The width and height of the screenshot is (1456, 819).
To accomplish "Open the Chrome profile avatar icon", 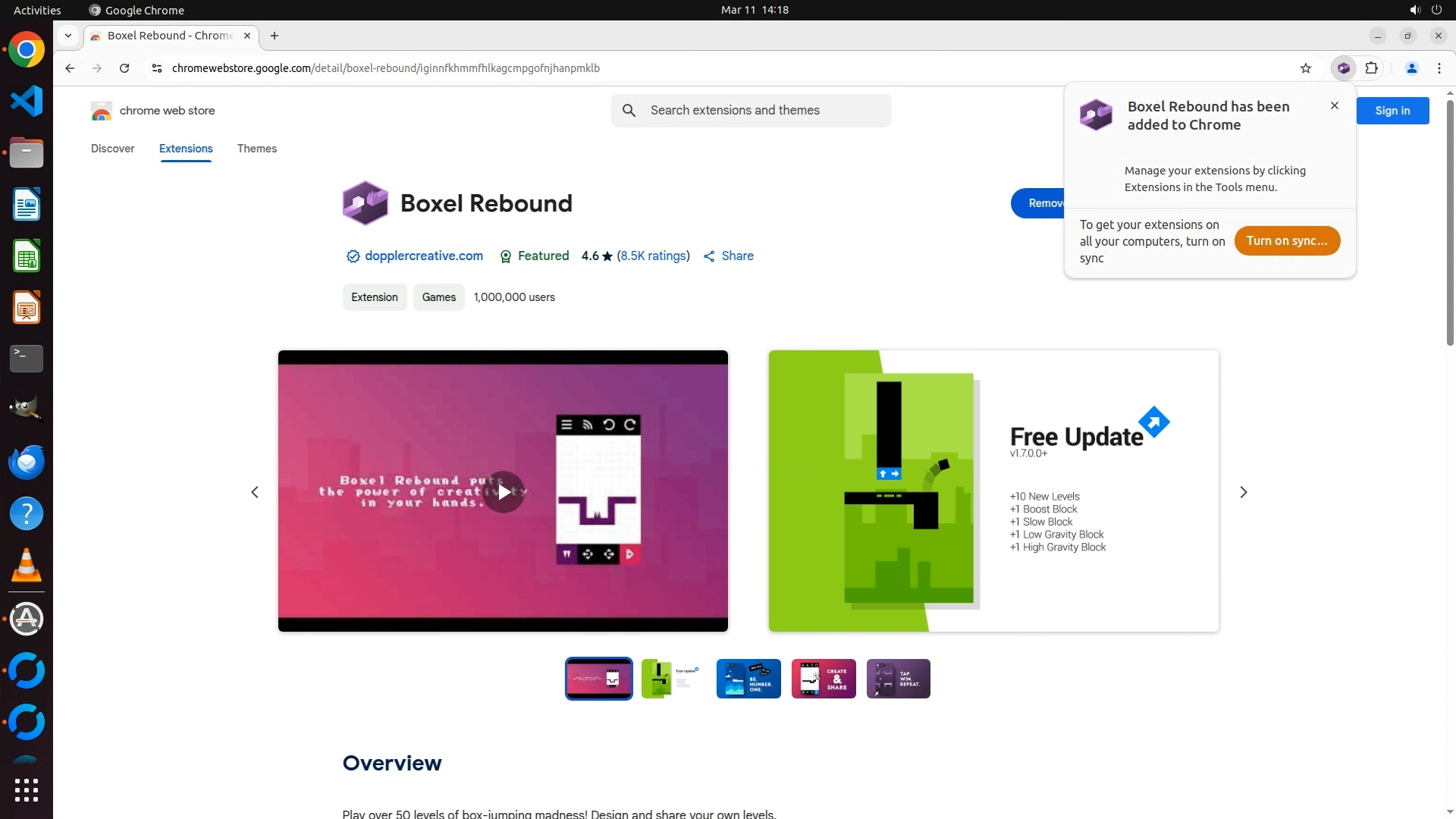I will pos(1411,68).
